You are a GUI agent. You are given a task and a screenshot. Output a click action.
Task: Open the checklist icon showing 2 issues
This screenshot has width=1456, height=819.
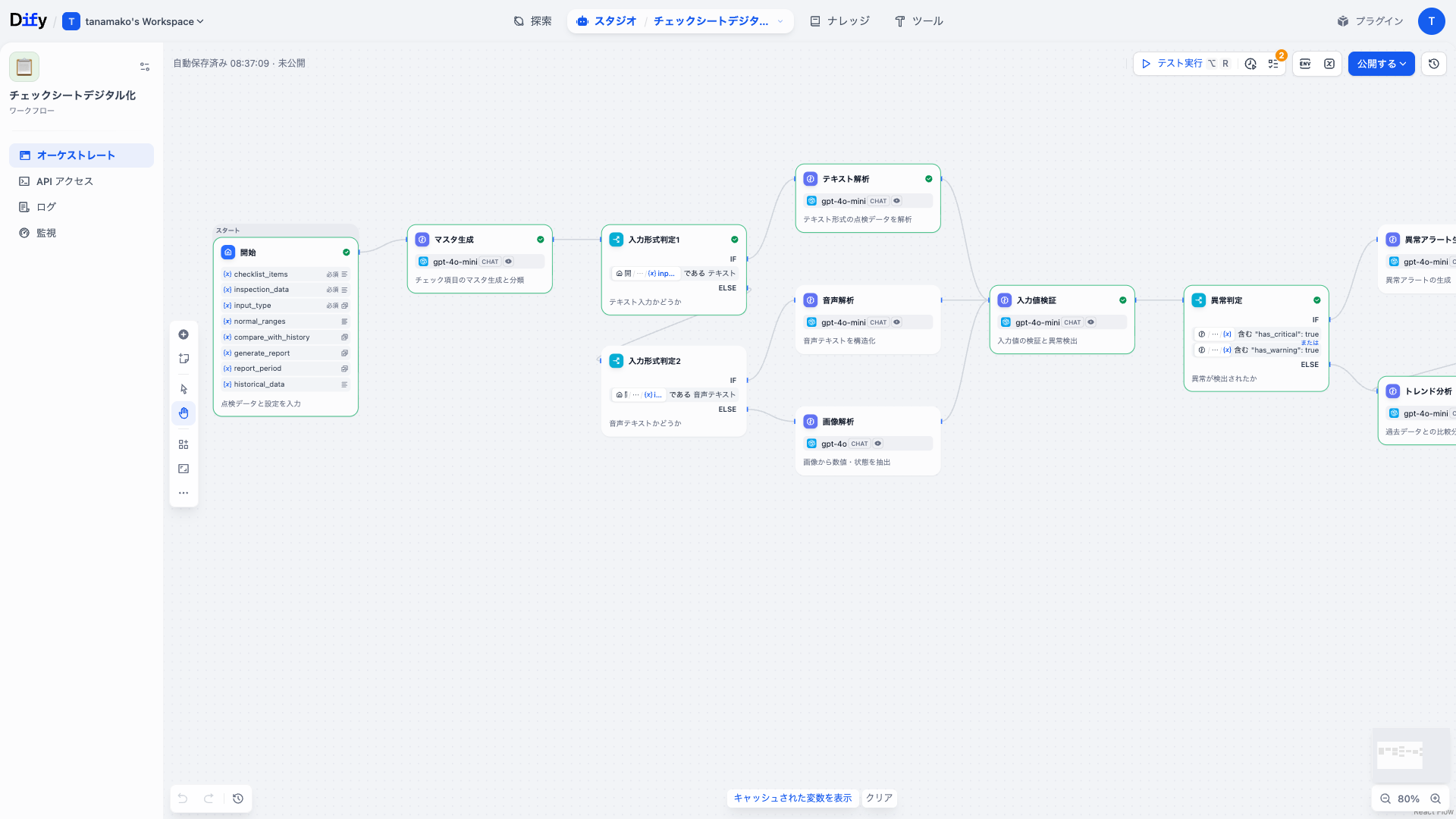[x=1274, y=64]
